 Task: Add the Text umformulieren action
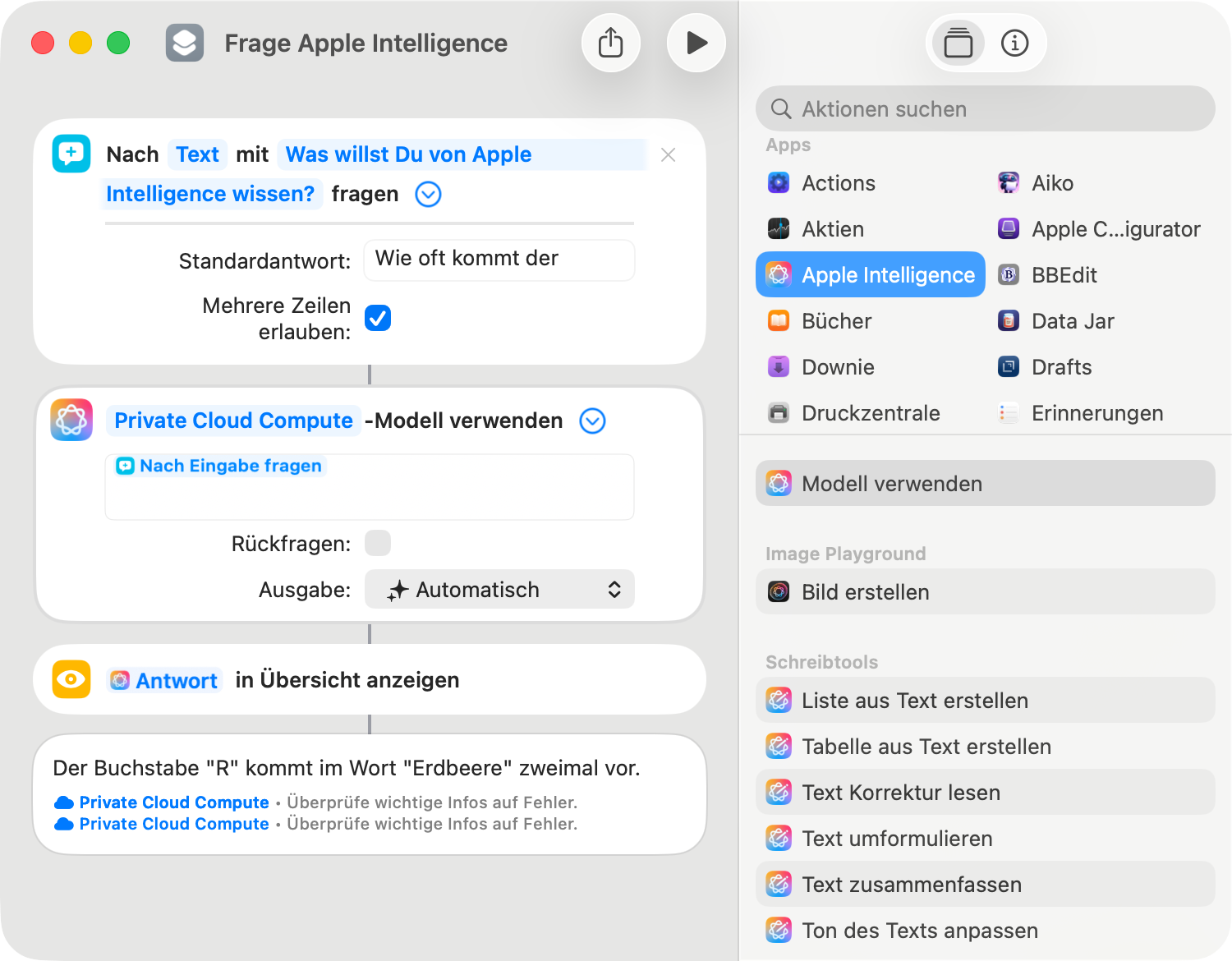(x=986, y=838)
